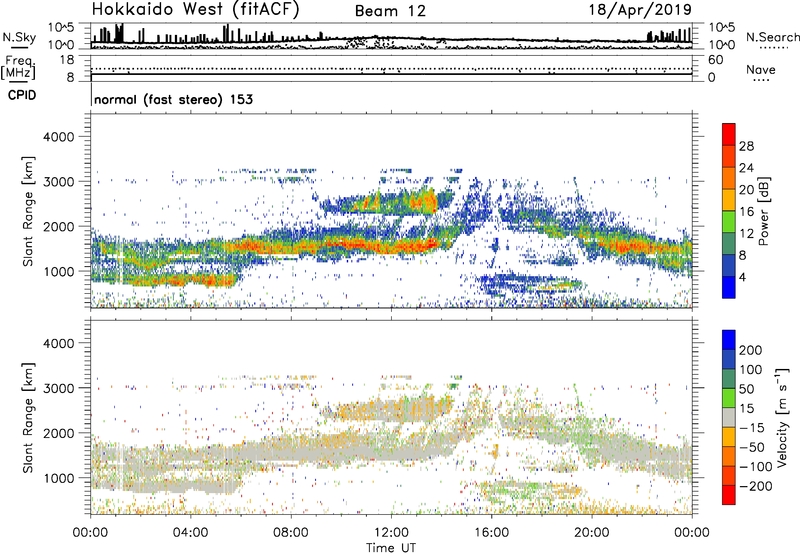Click the 'Nave' legend label

pos(761,69)
